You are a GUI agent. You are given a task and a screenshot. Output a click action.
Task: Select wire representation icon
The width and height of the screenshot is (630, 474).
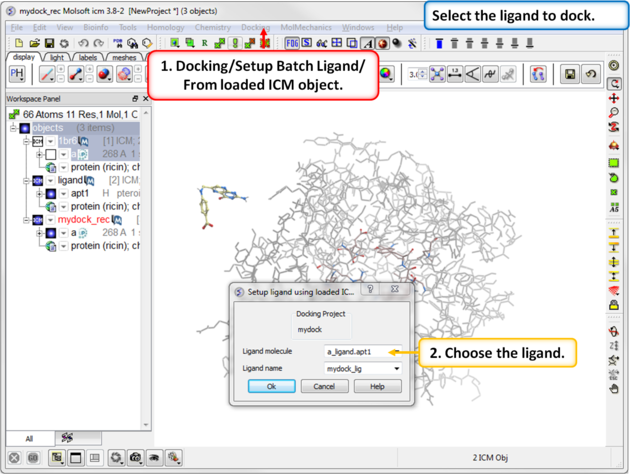pyautogui.click(x=47, y=74)
